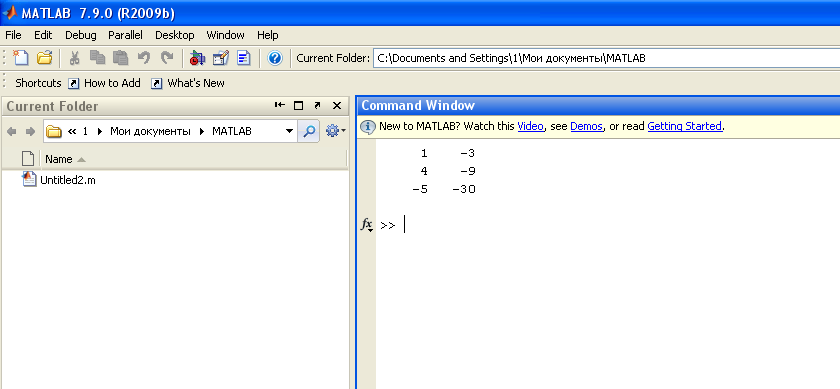The image size is (840, 389).
Task: Click the Command Window title bar
Action: 598,106
